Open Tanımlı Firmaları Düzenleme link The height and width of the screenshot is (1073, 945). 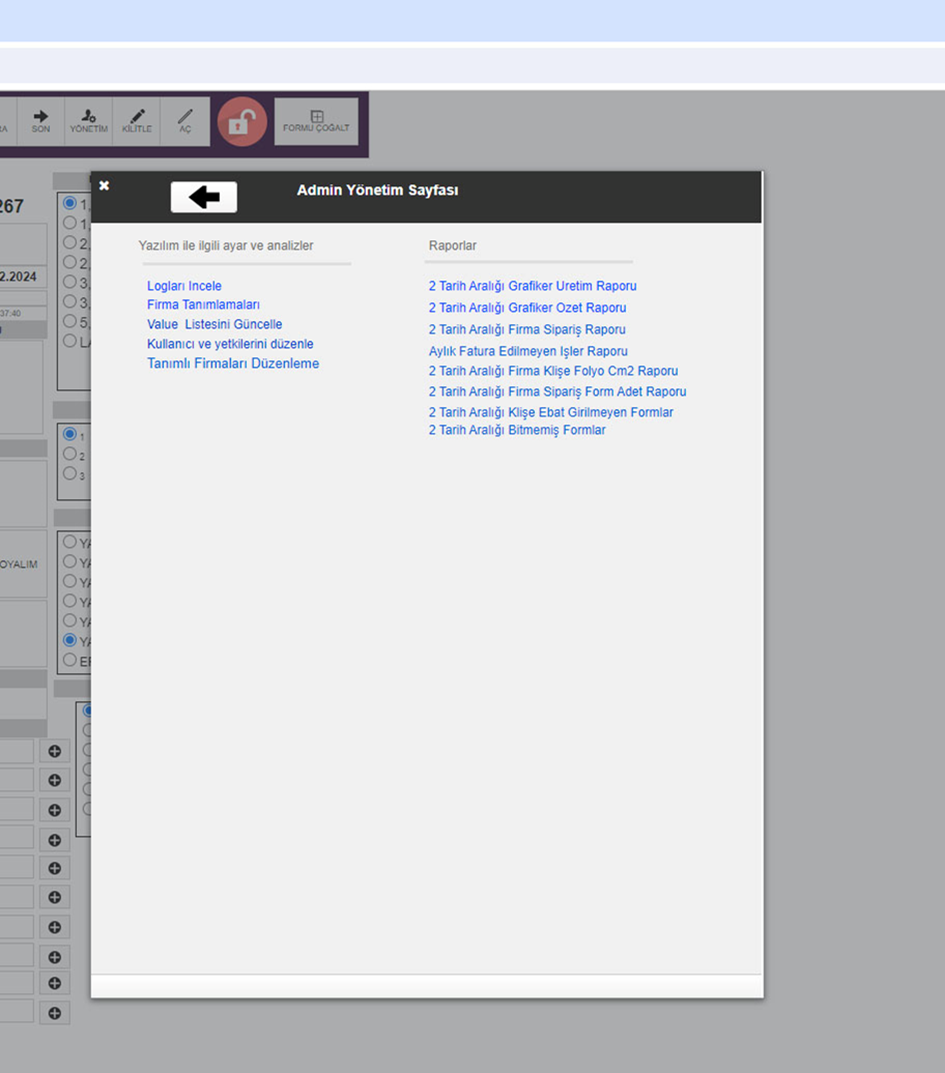pyautogui.click(x=233, y=364)
